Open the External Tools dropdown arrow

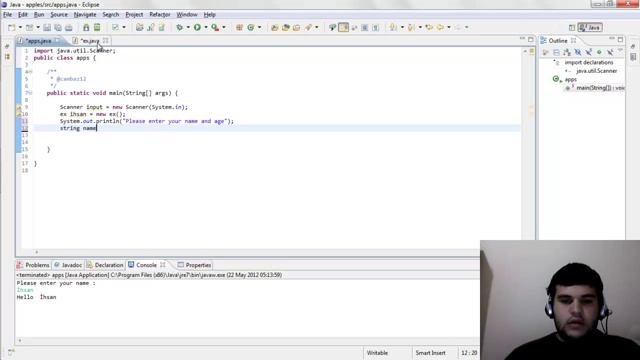(x=224, y=27)
